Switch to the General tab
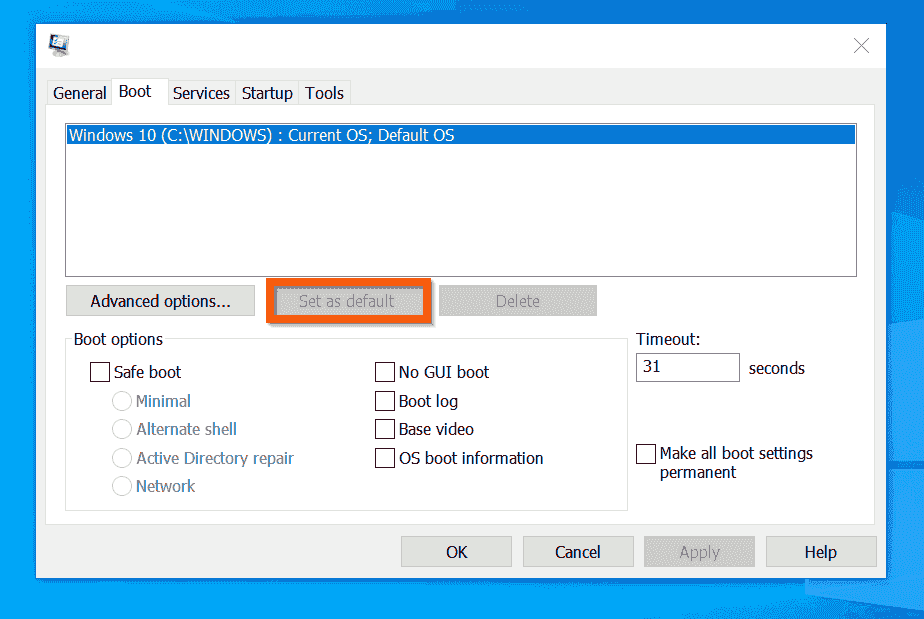Viewport: 924px width, 619px height. pyautogui.click(x=80, y=93)
